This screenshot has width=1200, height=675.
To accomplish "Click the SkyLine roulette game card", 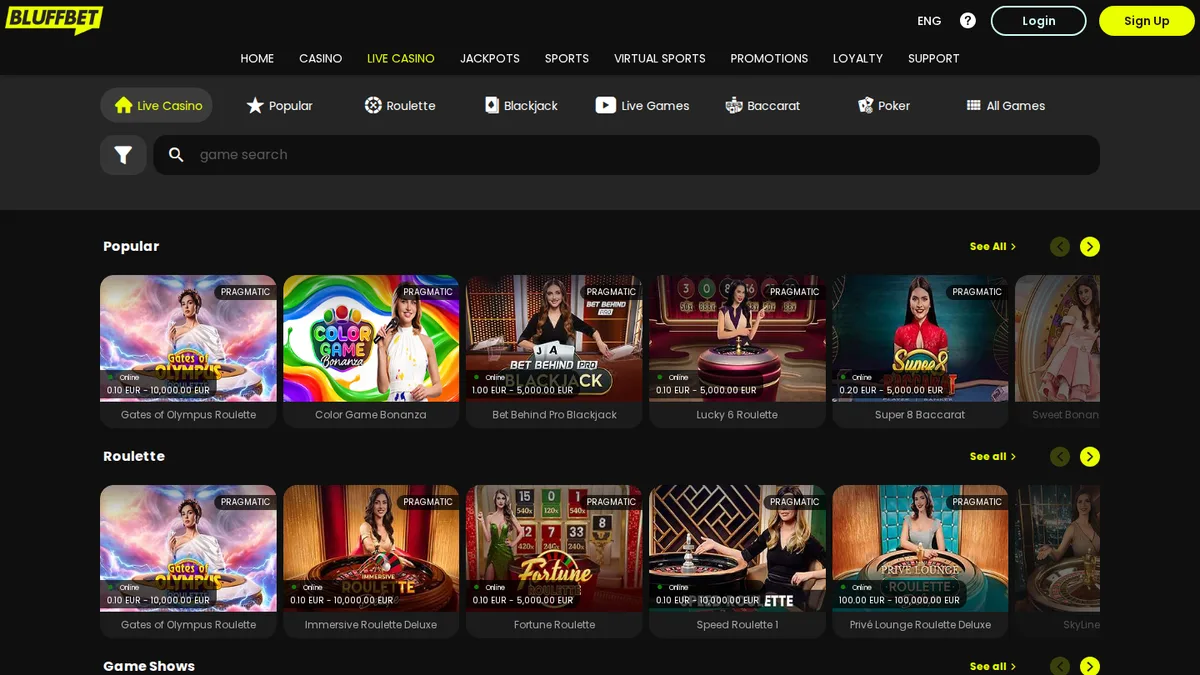I will [1058, 561].
